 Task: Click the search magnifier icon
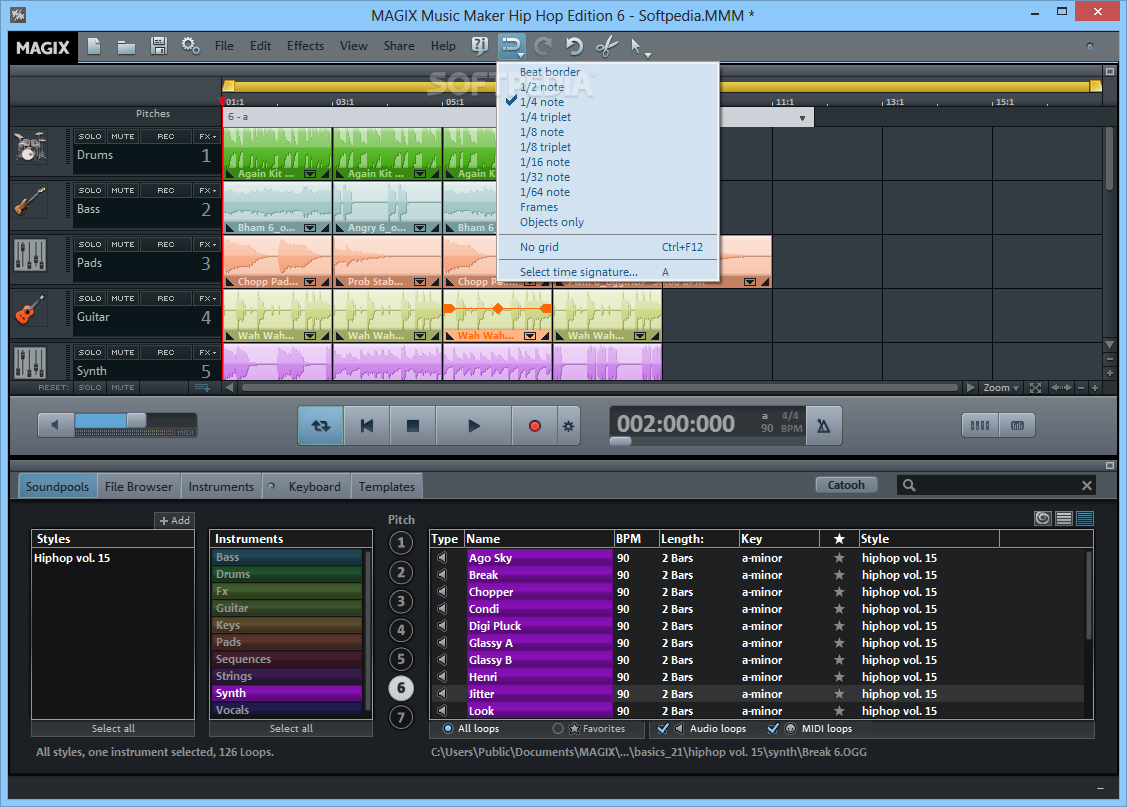tap(909, 486)
